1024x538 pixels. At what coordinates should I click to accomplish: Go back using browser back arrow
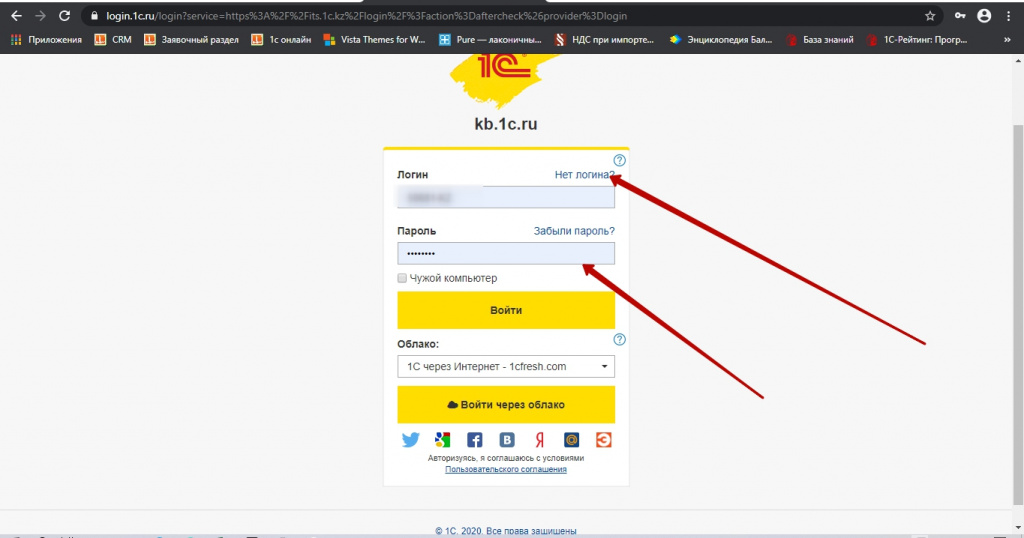pyautogui.click(x=16, y=16)
